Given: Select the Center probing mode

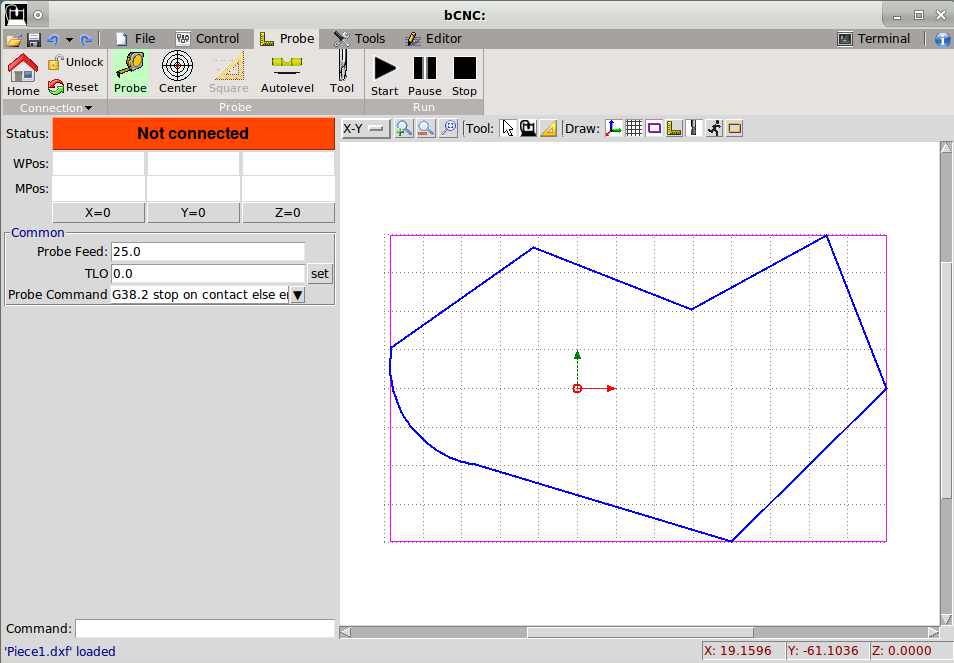Looking at the screenshot, I should tap(178, 73).
